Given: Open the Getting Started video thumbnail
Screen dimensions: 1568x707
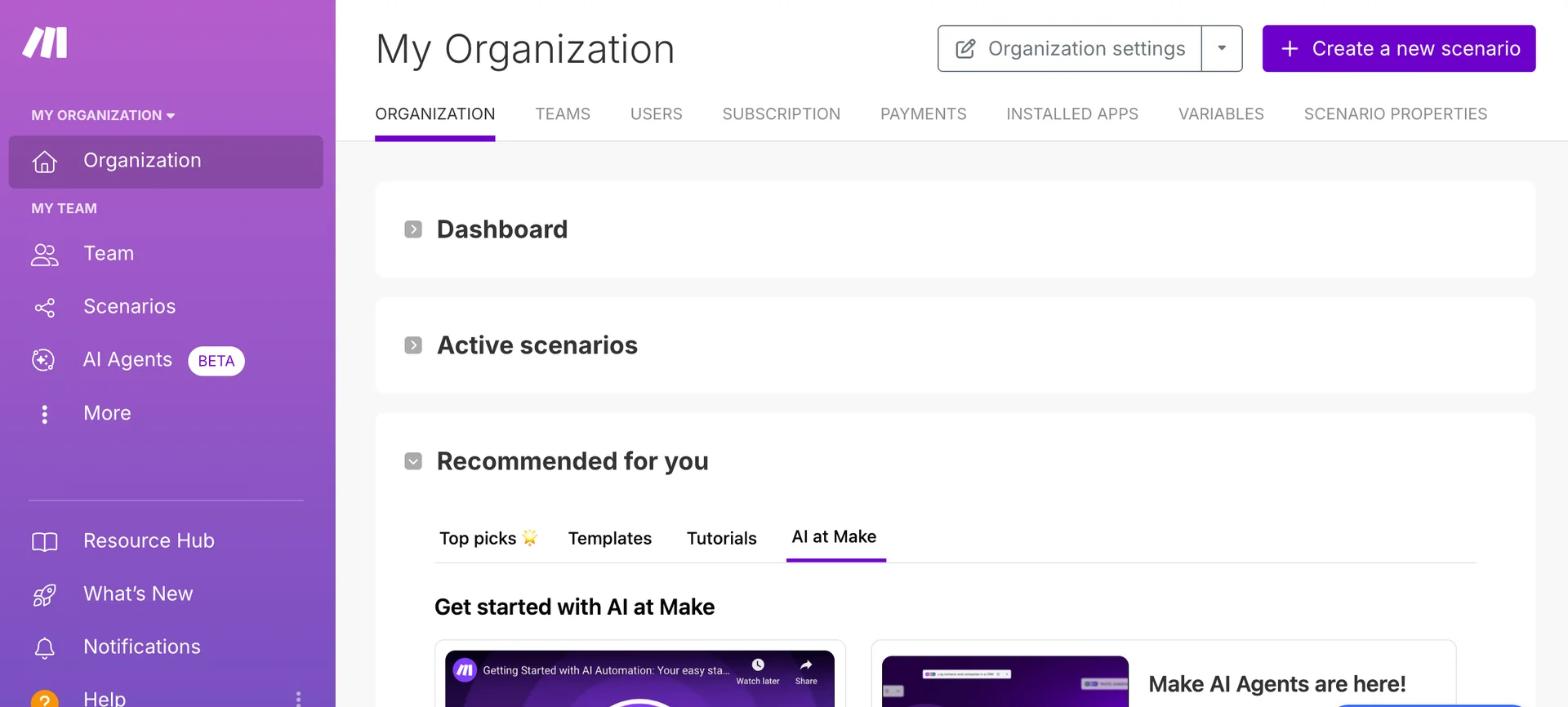Looking at the screenshot, I should [x=639, y=690].
